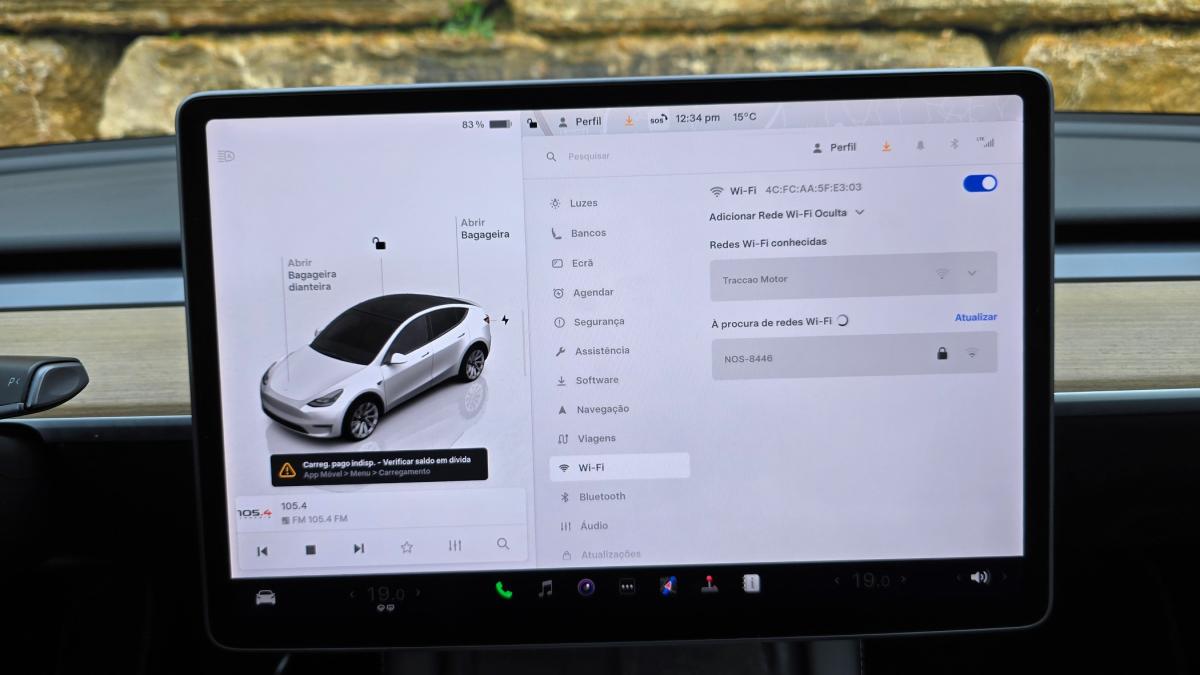The width and height of the screenshot is (1200, 675).
Task: Tap the volume speaker icon
Action: point(978,577)
